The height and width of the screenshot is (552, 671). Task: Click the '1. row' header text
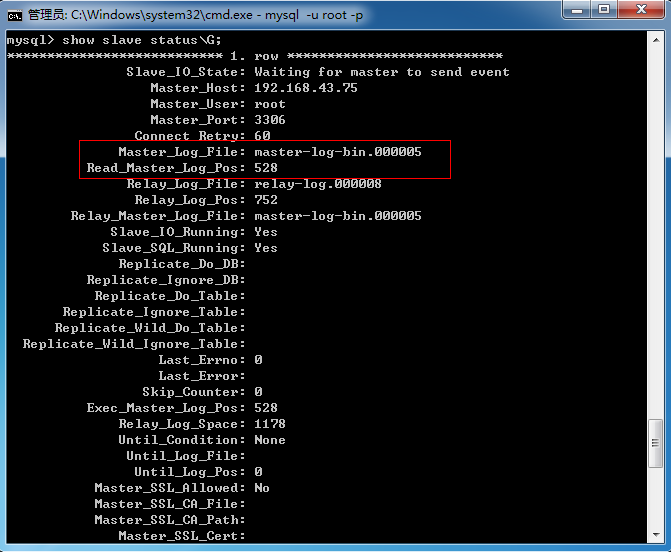(x=254, y=56)
